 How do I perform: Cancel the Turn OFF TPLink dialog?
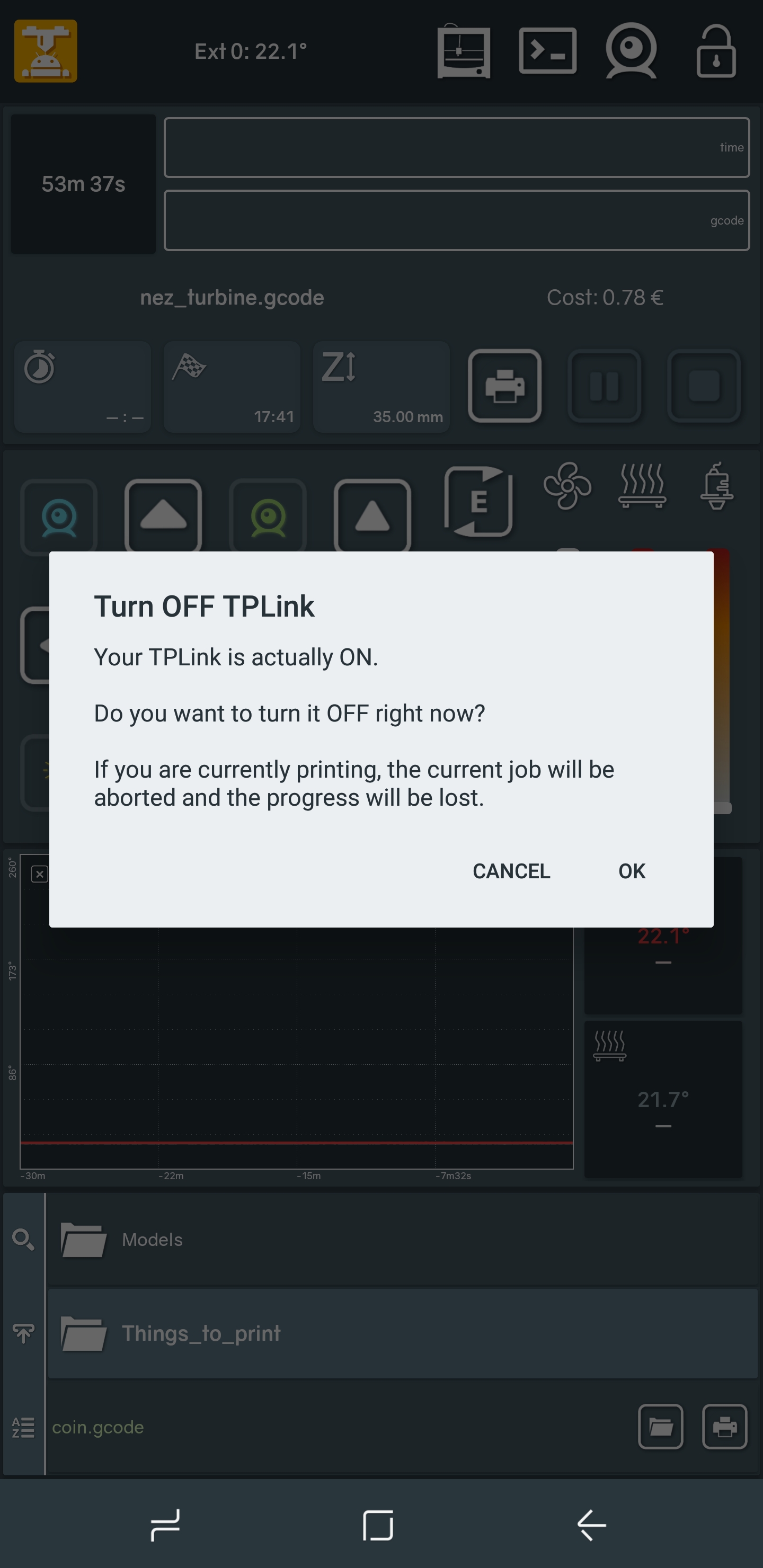pyautogui.click(x=511, y=871)
